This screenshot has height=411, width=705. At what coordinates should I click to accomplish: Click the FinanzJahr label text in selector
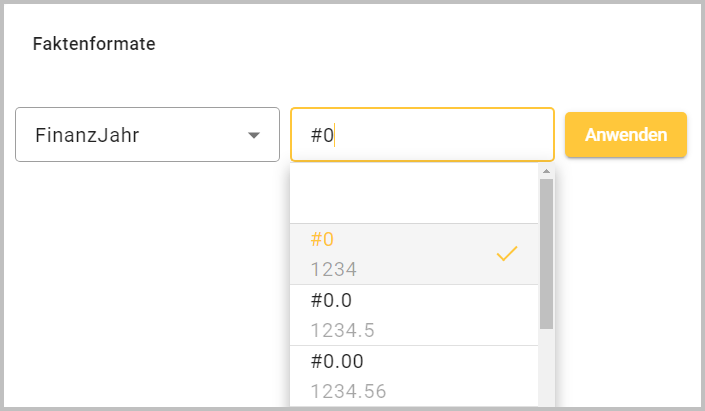tap(86, 135)
